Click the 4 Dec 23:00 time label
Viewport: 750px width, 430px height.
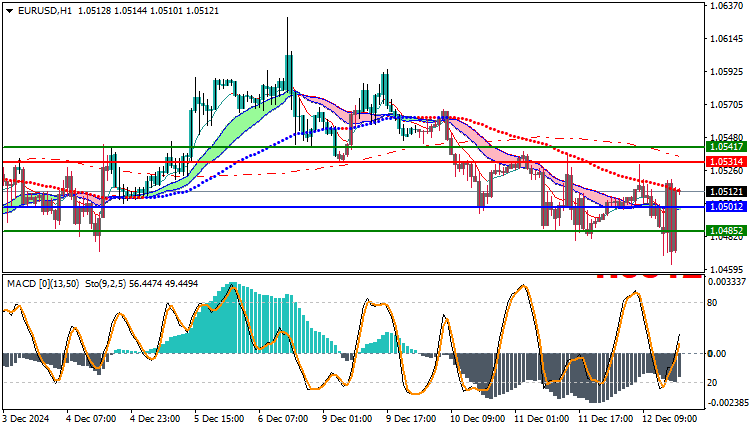[154, 419]
